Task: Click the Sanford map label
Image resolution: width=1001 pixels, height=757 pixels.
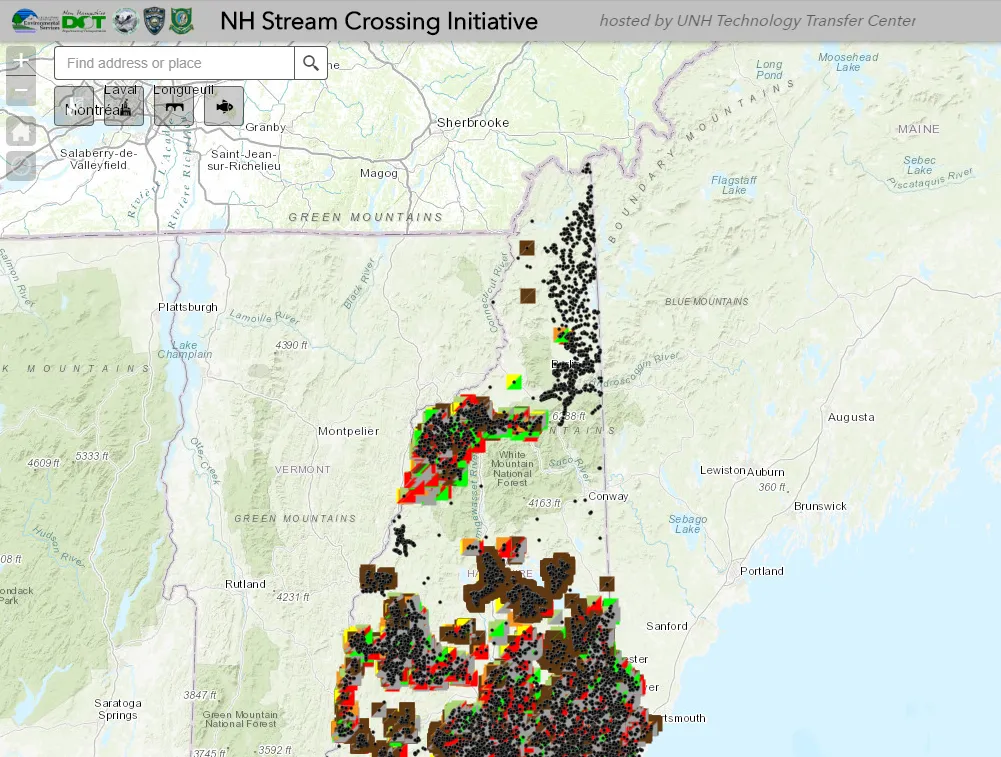Action: click(667, 626)
